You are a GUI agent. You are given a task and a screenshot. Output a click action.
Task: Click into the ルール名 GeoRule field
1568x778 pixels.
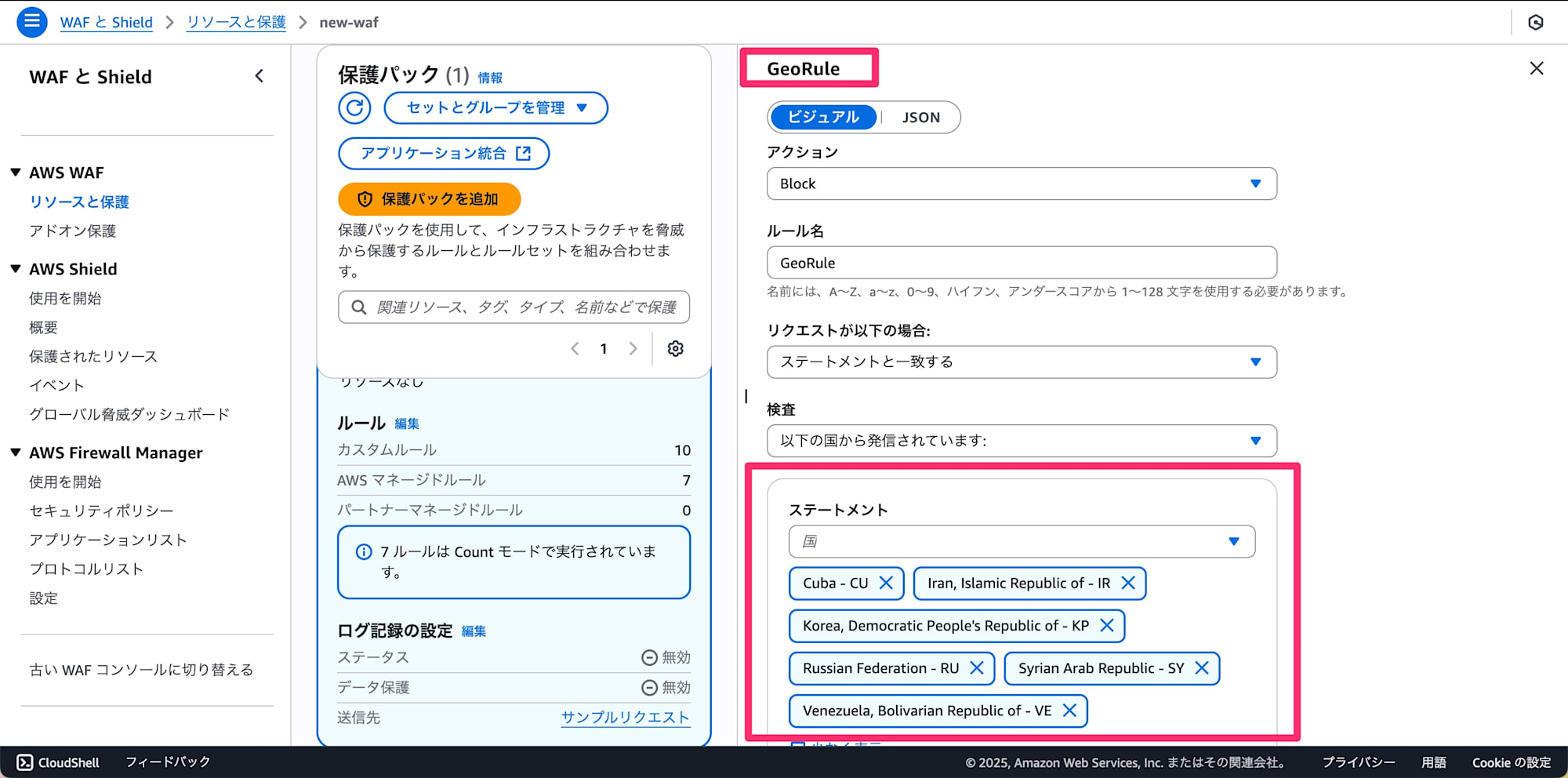coord(1022,263)
